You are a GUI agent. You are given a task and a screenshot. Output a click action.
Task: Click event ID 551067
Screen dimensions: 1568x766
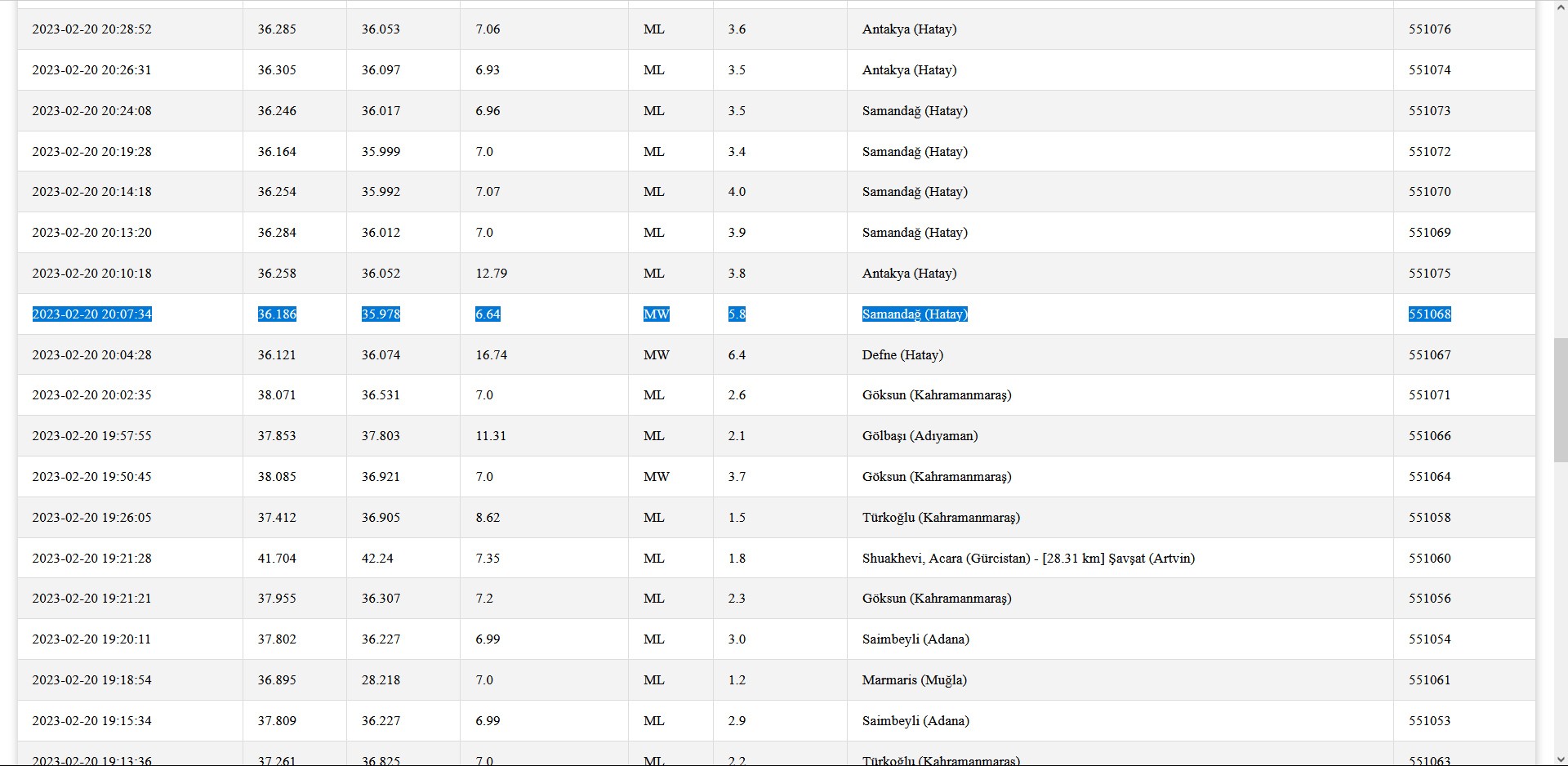coord(1430,355)
